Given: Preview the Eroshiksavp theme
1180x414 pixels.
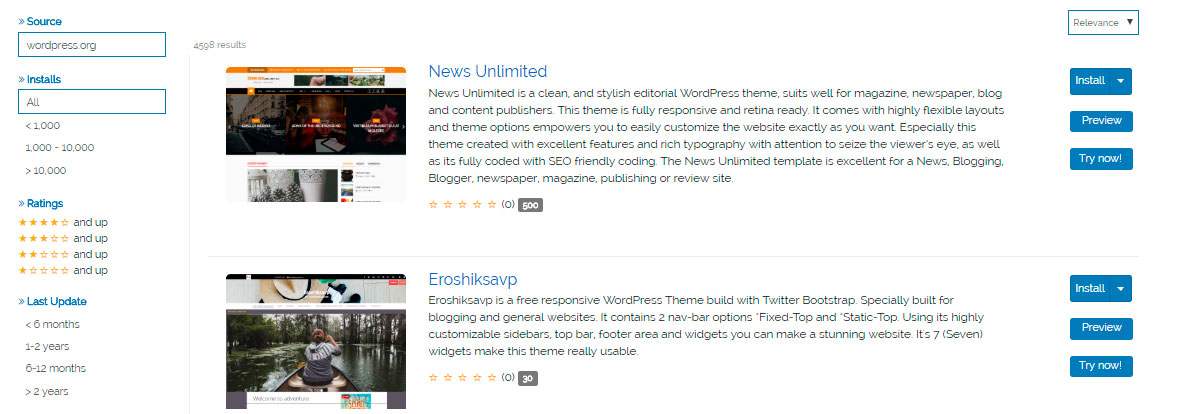Looking at the screenshot, I should coord(1101,328).
